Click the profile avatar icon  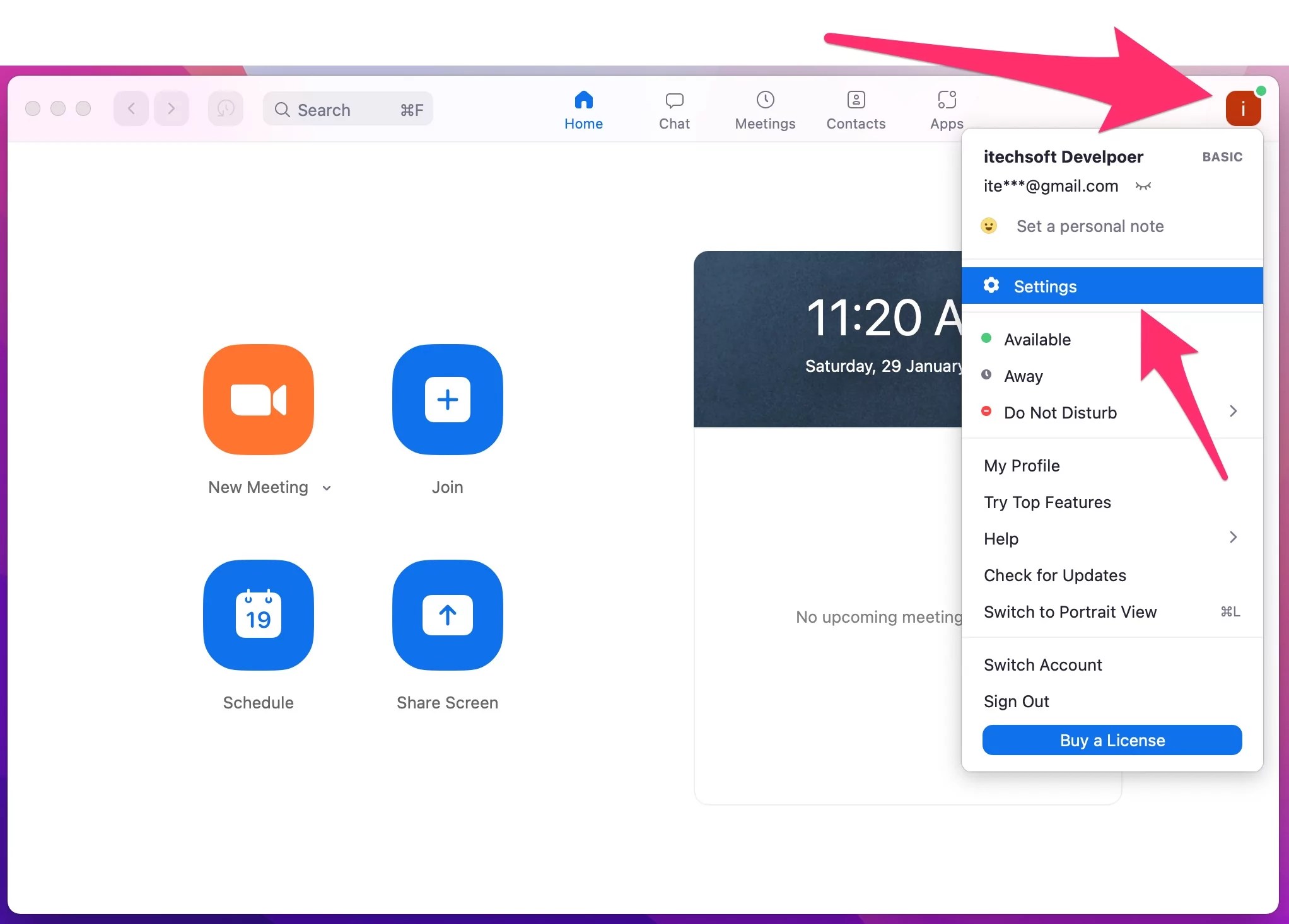(1243, 108)
